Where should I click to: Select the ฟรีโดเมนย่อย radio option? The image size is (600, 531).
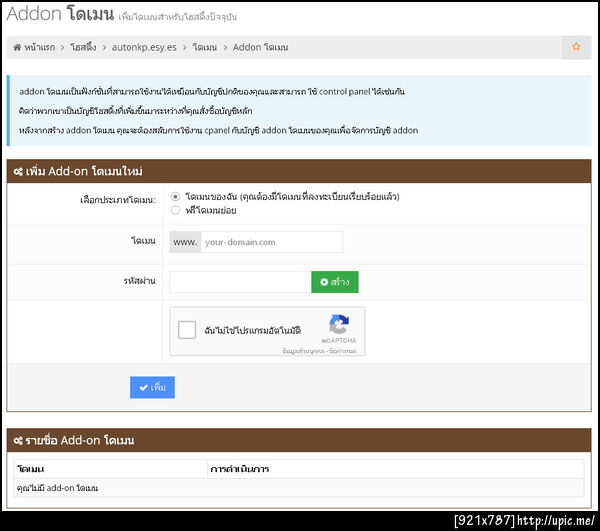click(175, 210)
